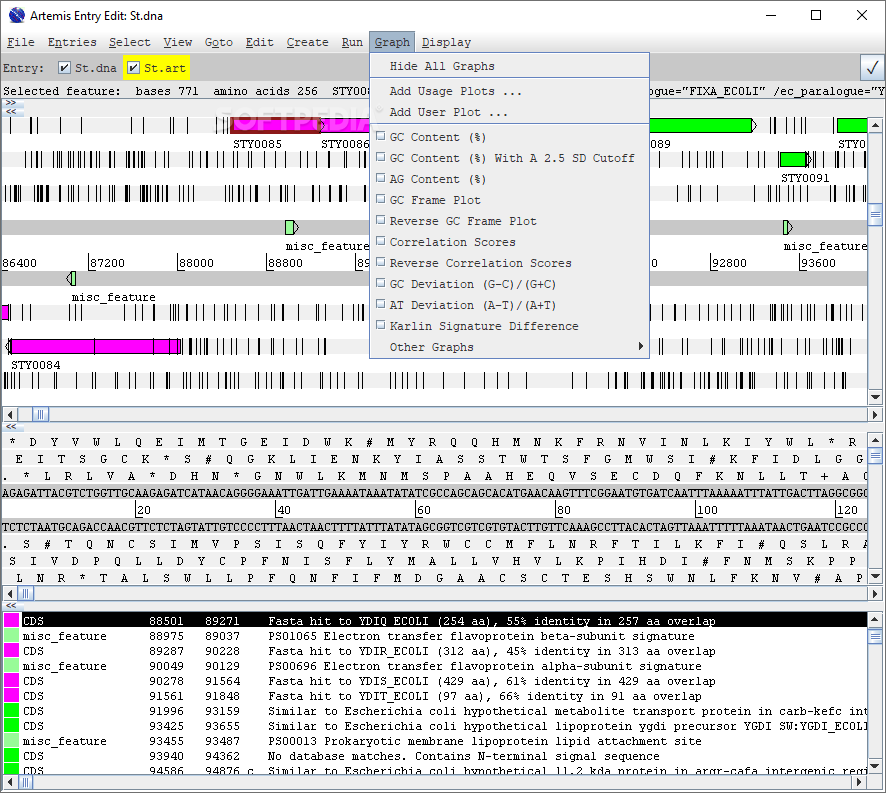Image resolution: width=886 pixels, height=793 pixels.
Task: Click the feature list scroll left arrow
Action: 10,782
